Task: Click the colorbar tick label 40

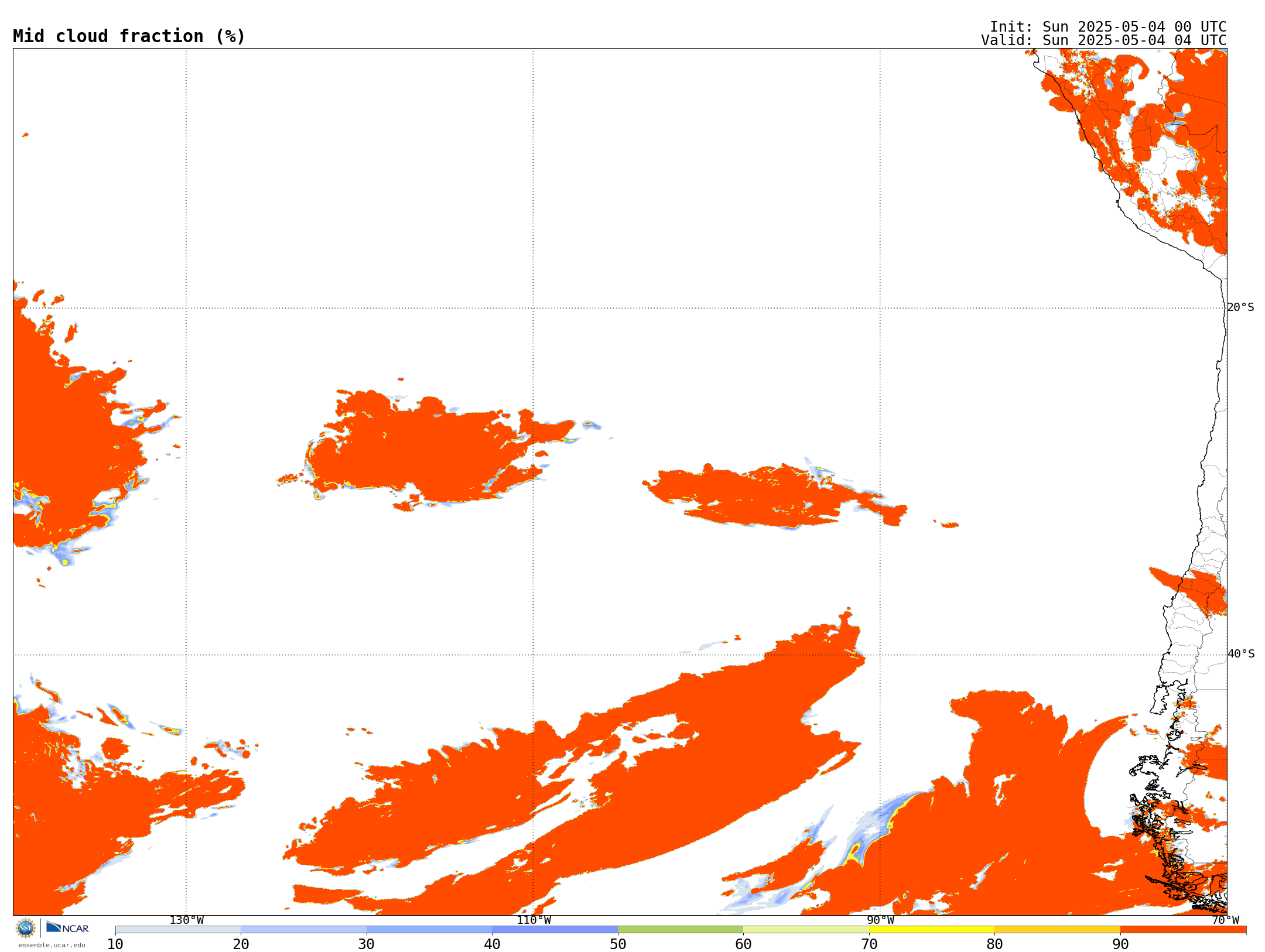Action: (492, 944)
